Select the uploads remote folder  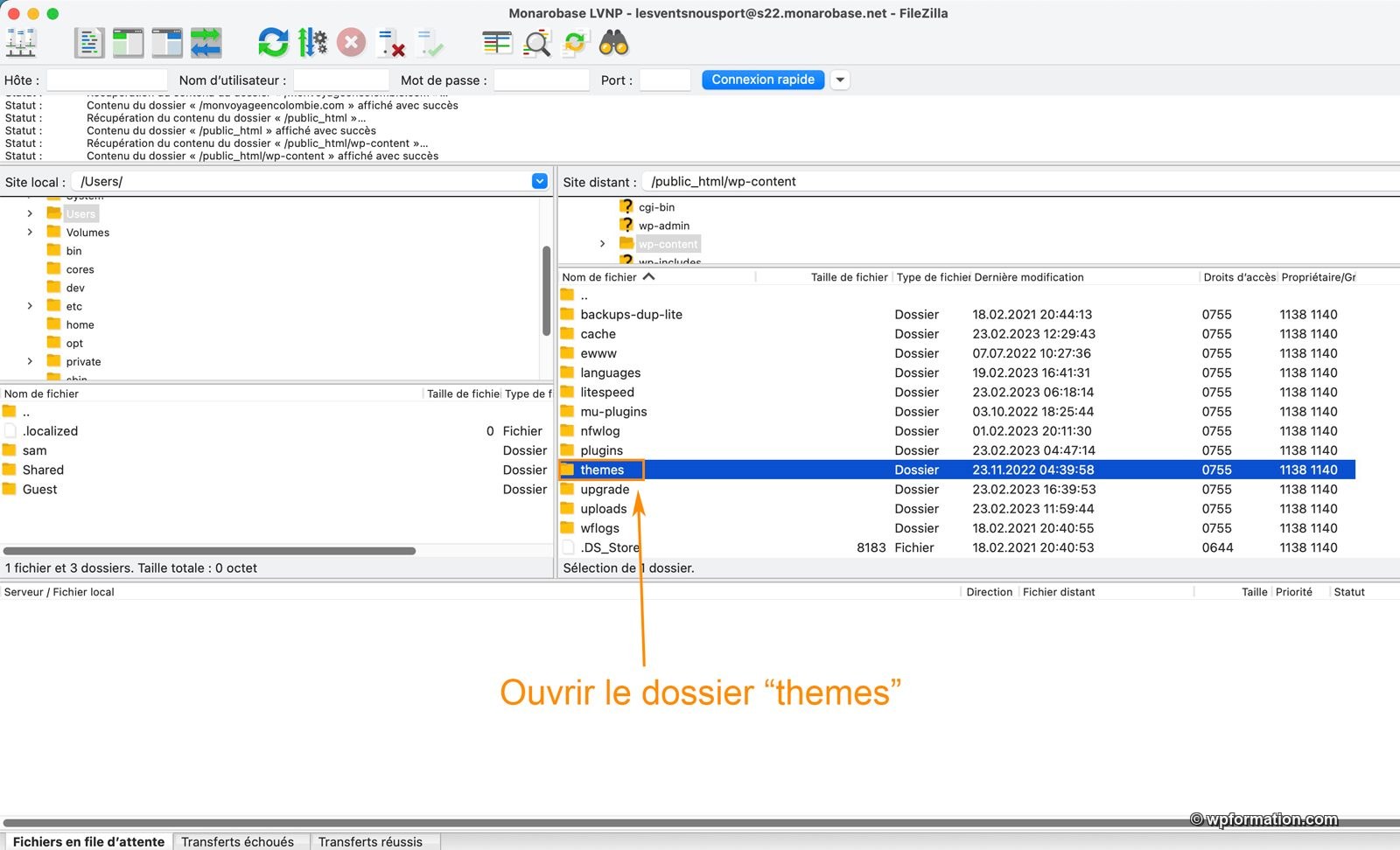957,509
